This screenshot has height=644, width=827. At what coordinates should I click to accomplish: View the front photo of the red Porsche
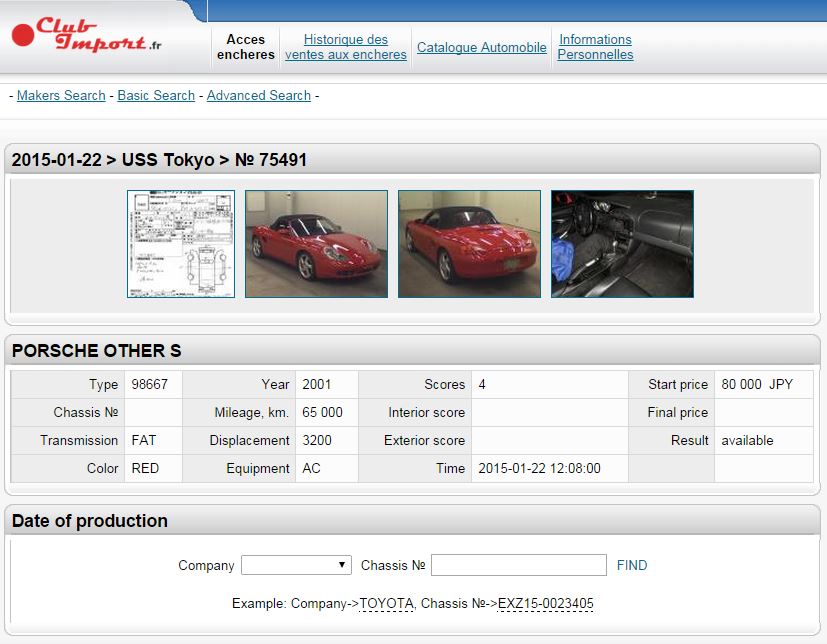click(x=316, y=244)
